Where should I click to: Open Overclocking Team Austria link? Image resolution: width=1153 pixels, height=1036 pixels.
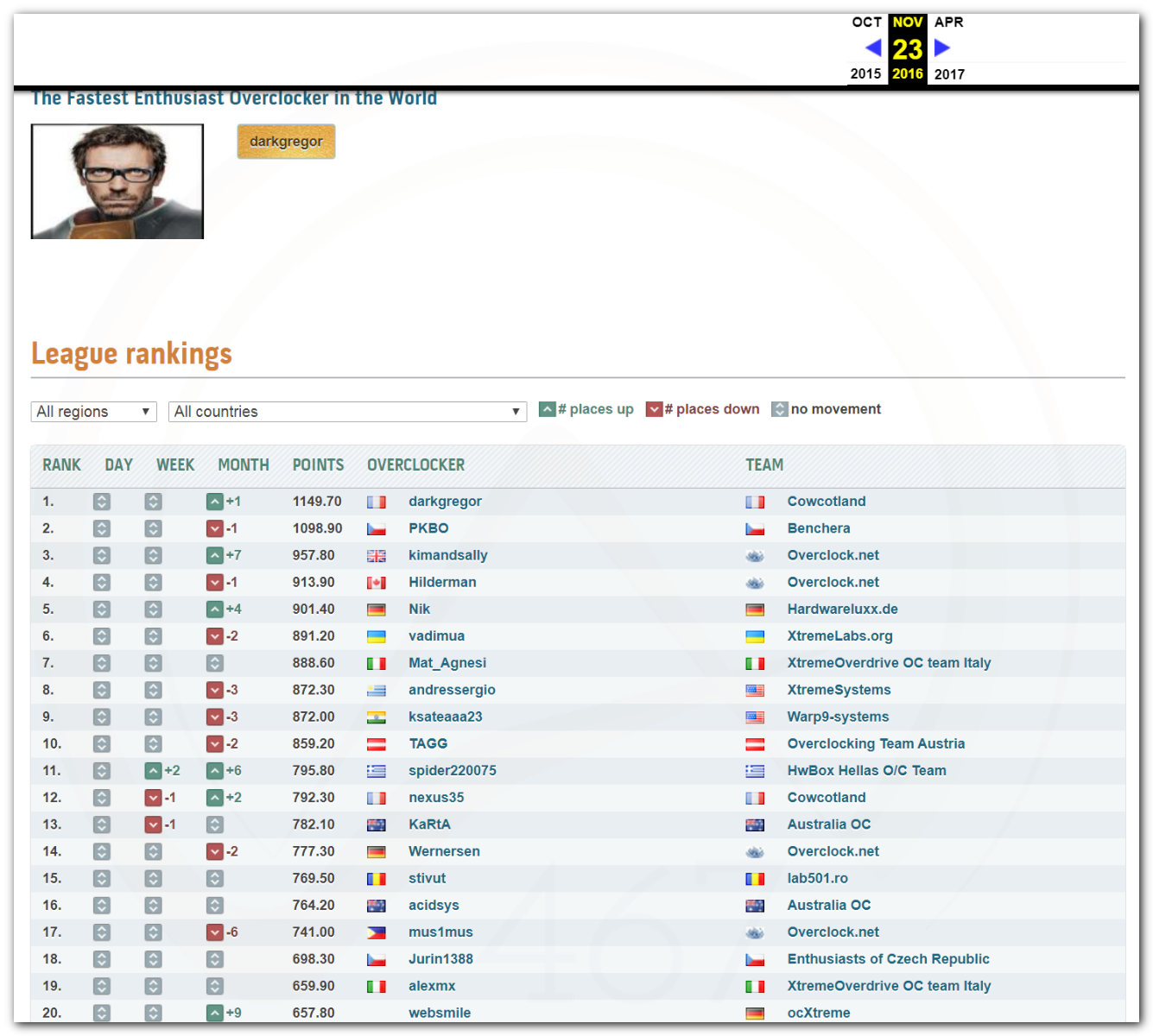[x=876, y=744]
